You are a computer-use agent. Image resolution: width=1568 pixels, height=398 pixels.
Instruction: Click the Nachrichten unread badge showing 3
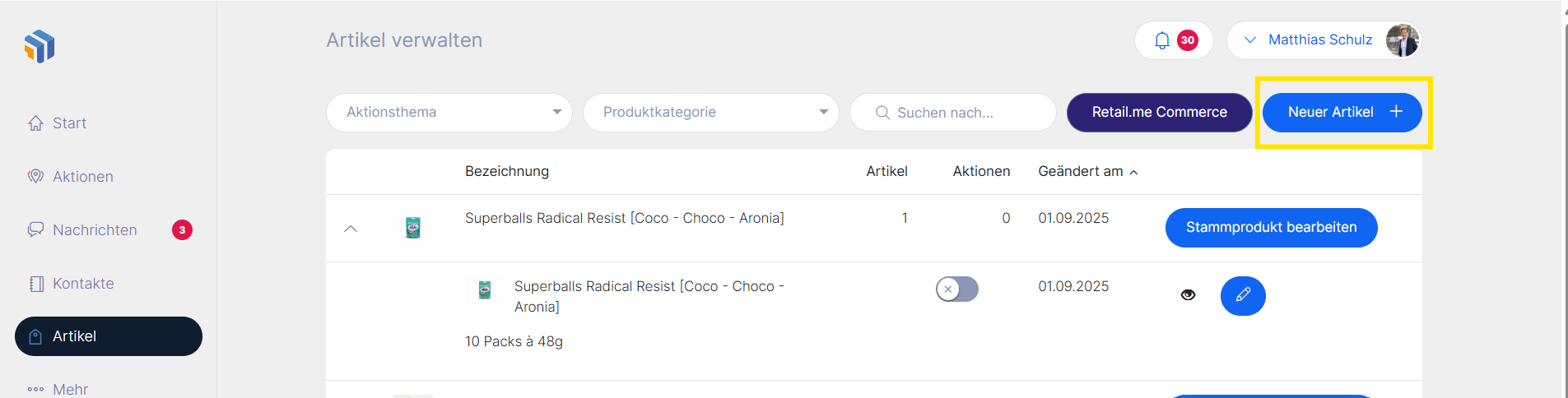(x=182, y=230)
